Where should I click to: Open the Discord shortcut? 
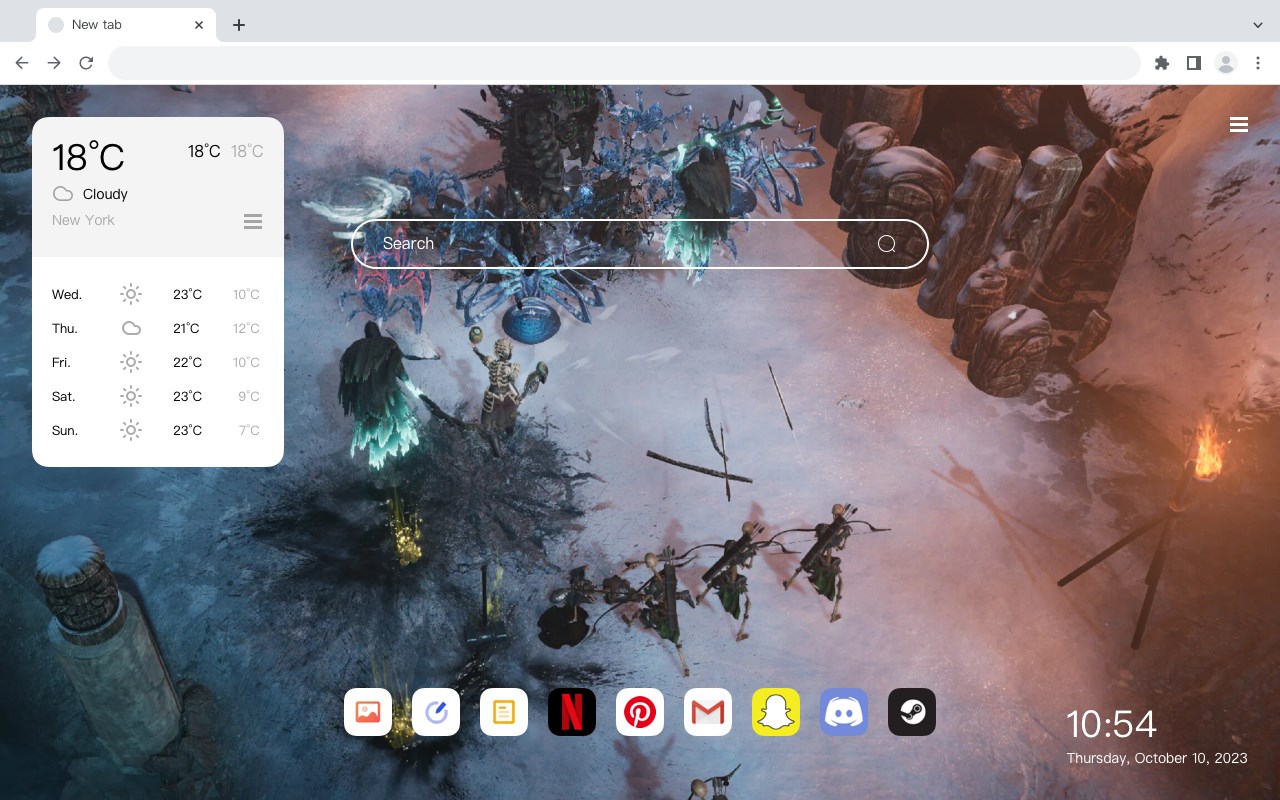tap(844, 712)
